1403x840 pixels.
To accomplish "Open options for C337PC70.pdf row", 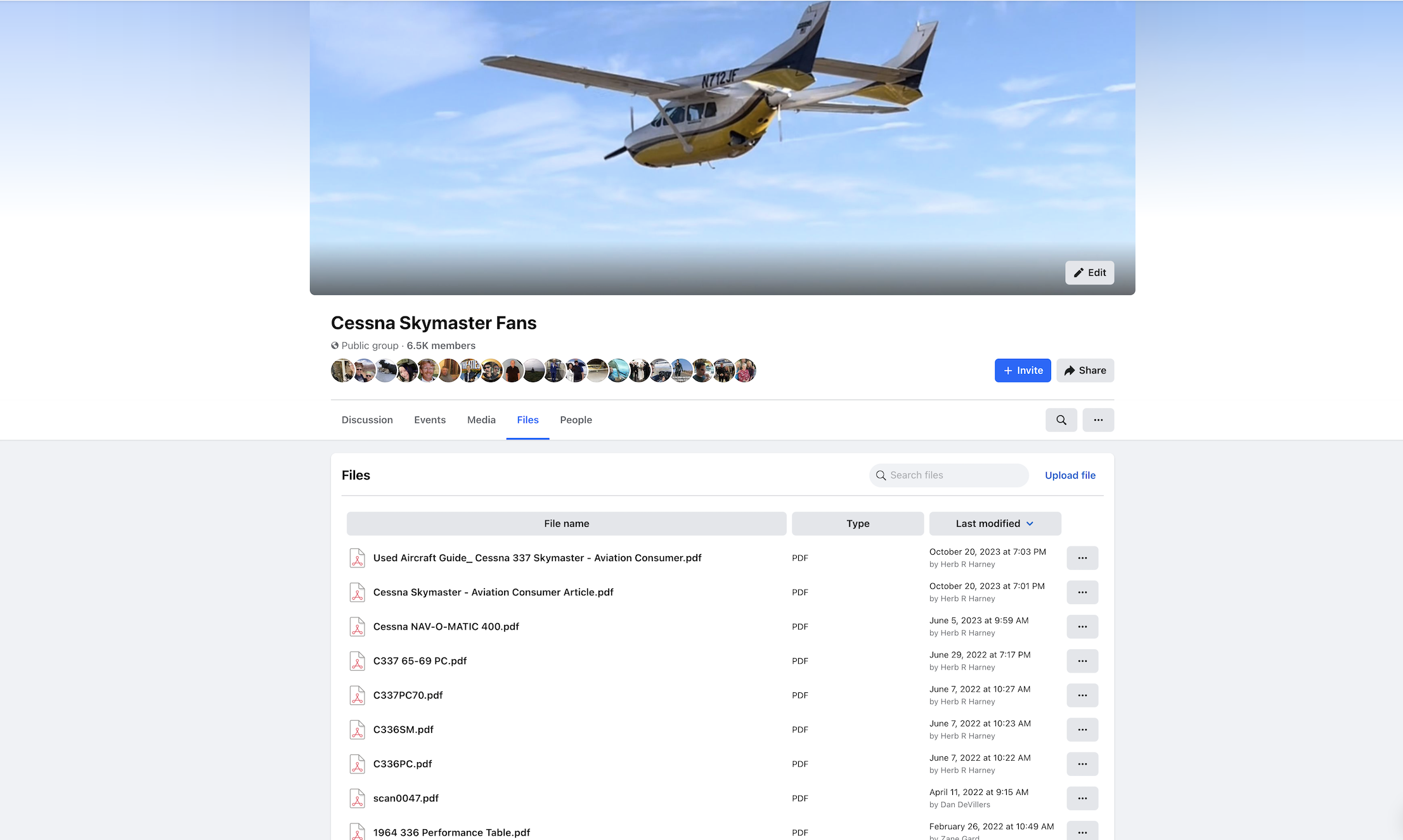I will pos(1082,695).
